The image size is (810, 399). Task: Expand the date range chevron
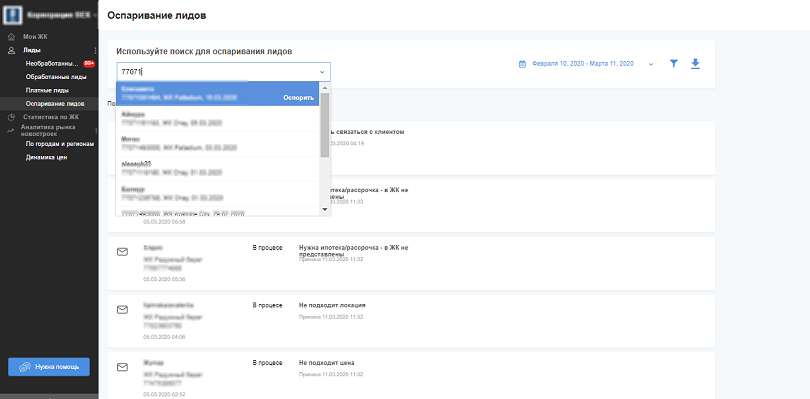point(651,64)
